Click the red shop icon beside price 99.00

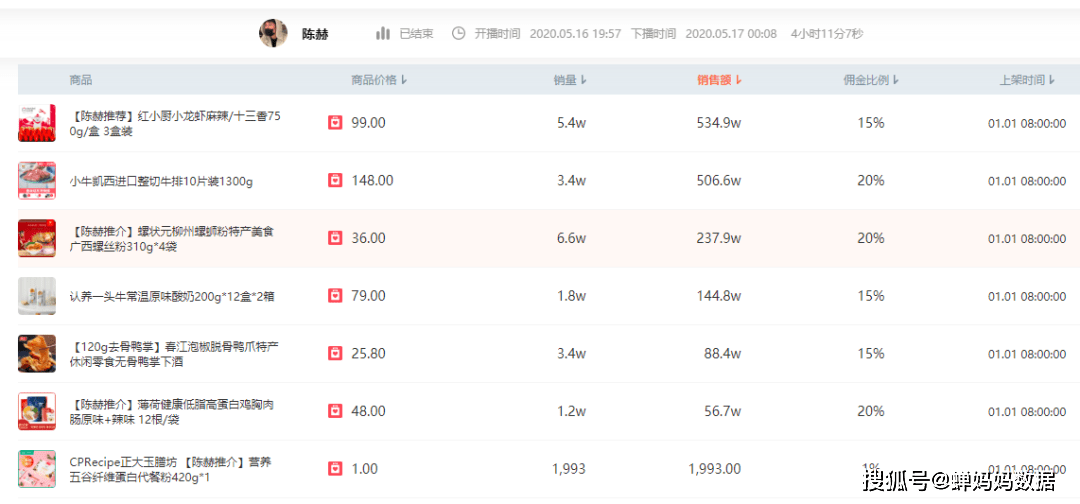[x=335, y=123]
